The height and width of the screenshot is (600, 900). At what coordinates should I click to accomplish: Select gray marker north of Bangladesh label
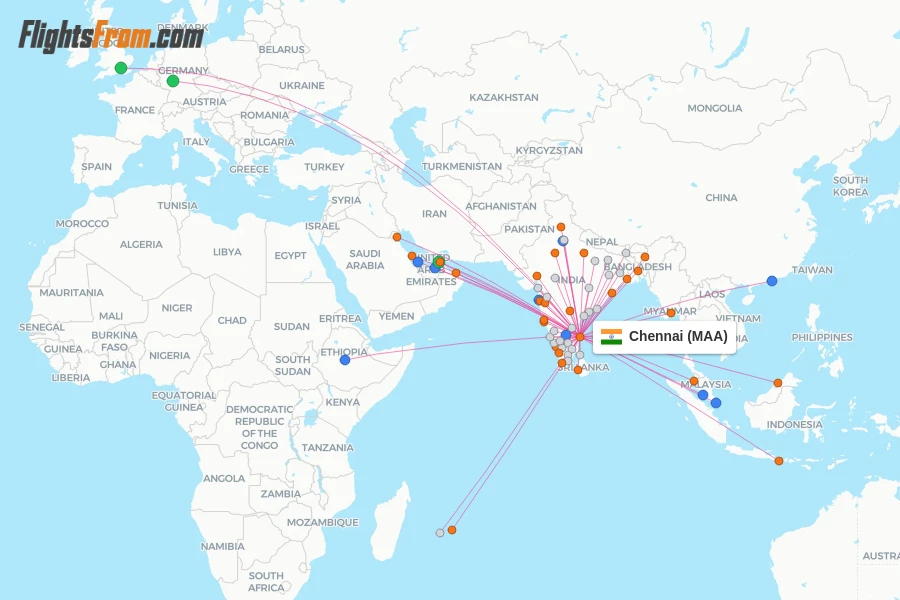pyautogui.click(x=626, y=253)
